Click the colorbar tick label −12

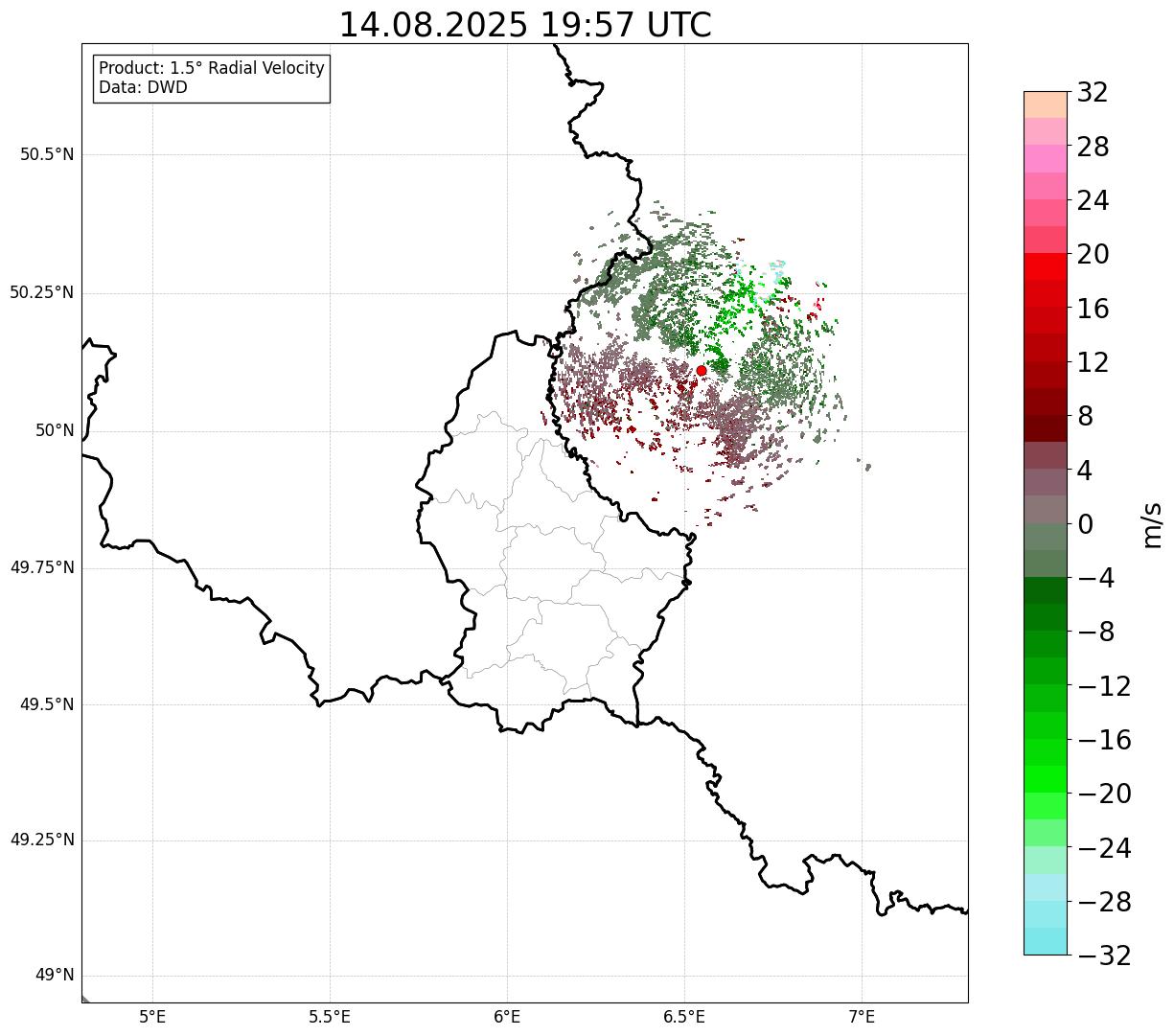[1104, 686]
